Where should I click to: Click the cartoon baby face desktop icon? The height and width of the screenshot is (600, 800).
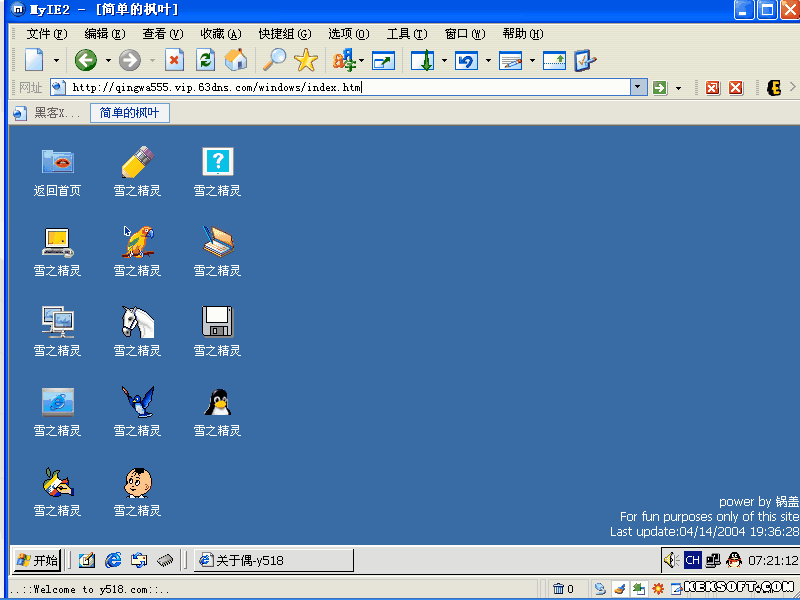tap(138, 482)
